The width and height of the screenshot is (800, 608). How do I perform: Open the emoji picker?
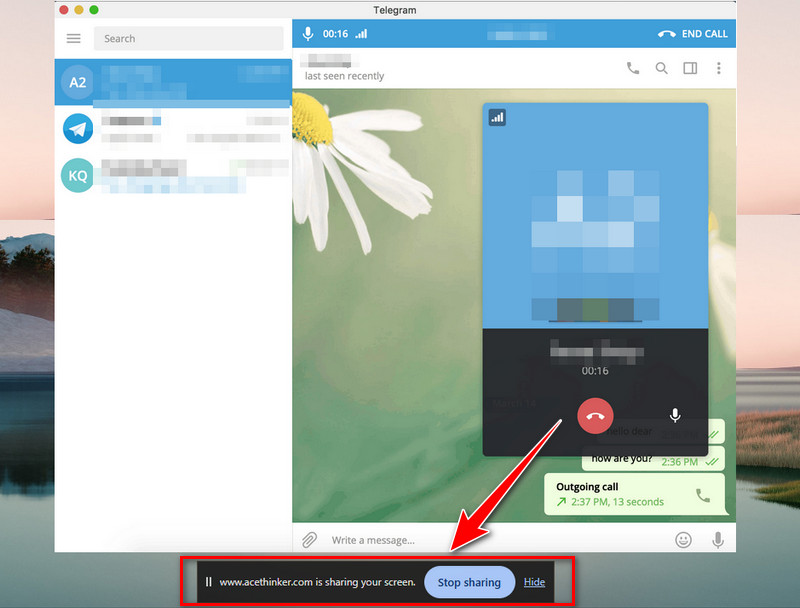pos(683,540)
